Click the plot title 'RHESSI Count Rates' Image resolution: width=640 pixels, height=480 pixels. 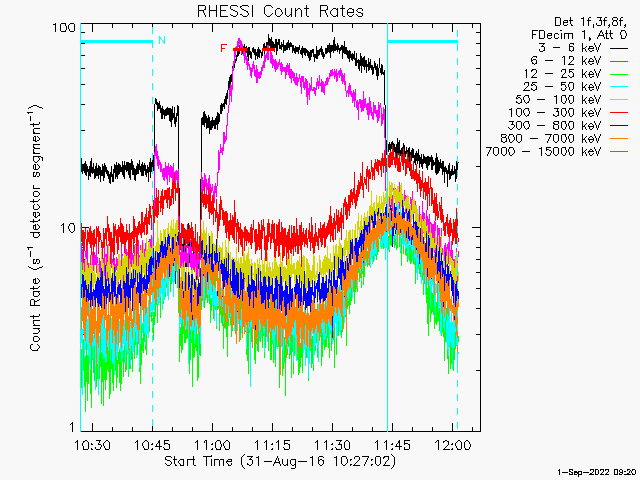click(x=280, y=11)
